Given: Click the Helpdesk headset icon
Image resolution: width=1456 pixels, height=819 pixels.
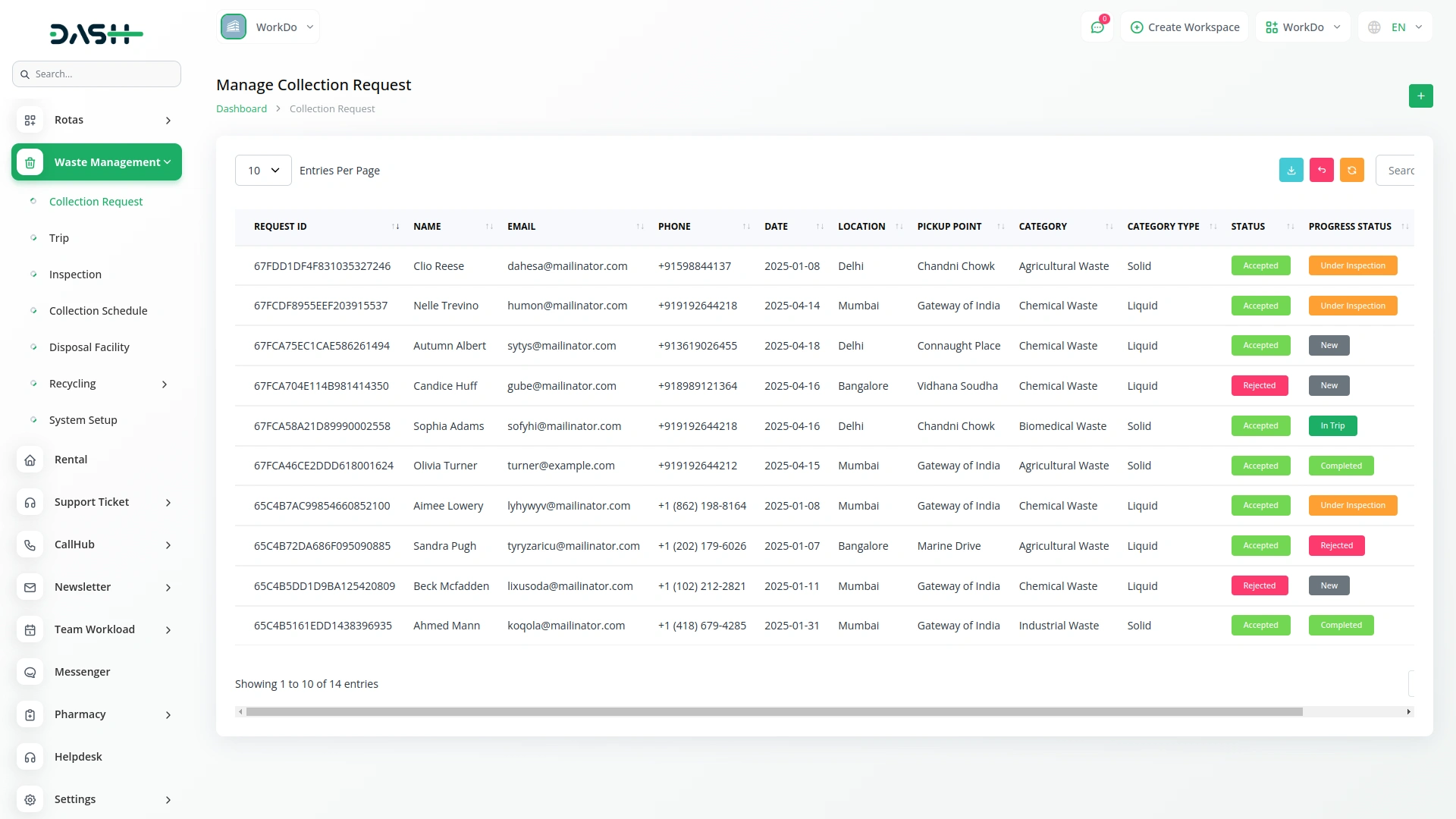Looking at the screenshot, I should (30, 757).
